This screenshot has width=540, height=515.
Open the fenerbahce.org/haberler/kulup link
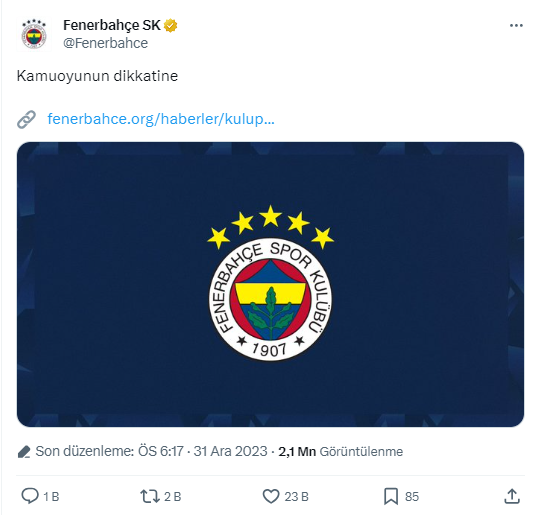[x=161, y=119]
